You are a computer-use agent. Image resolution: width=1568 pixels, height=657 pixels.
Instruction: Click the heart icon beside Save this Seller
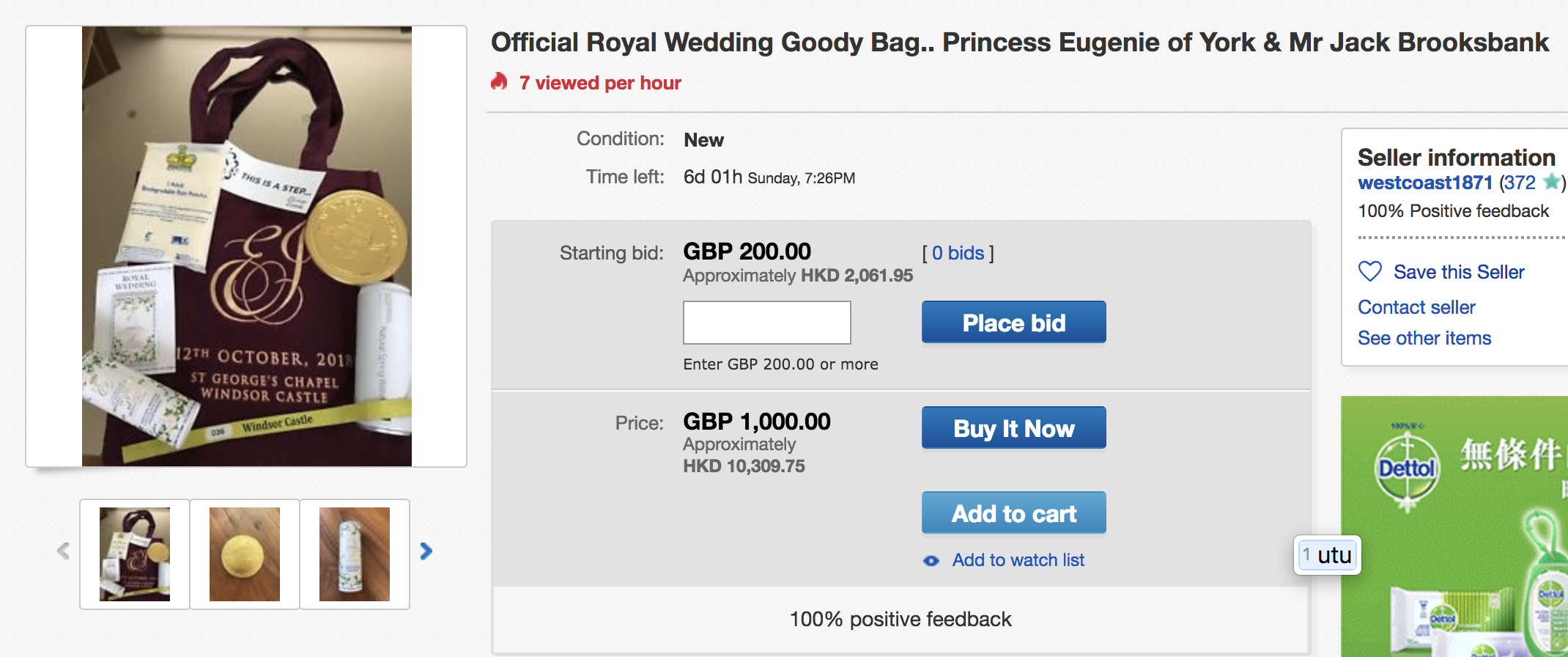pyautogui.click(x=1369, y=272)
